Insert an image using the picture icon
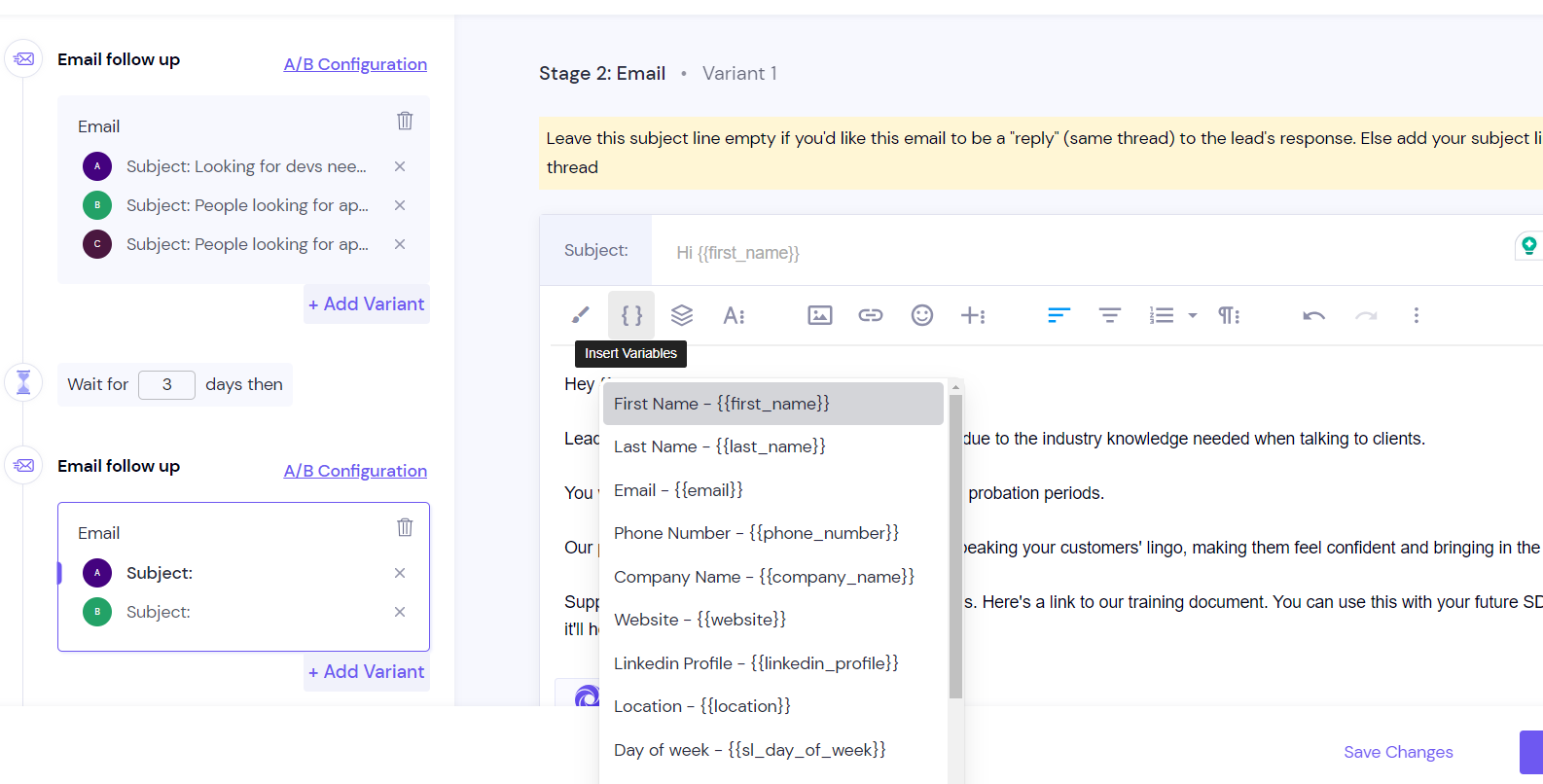 coord(820,315)
